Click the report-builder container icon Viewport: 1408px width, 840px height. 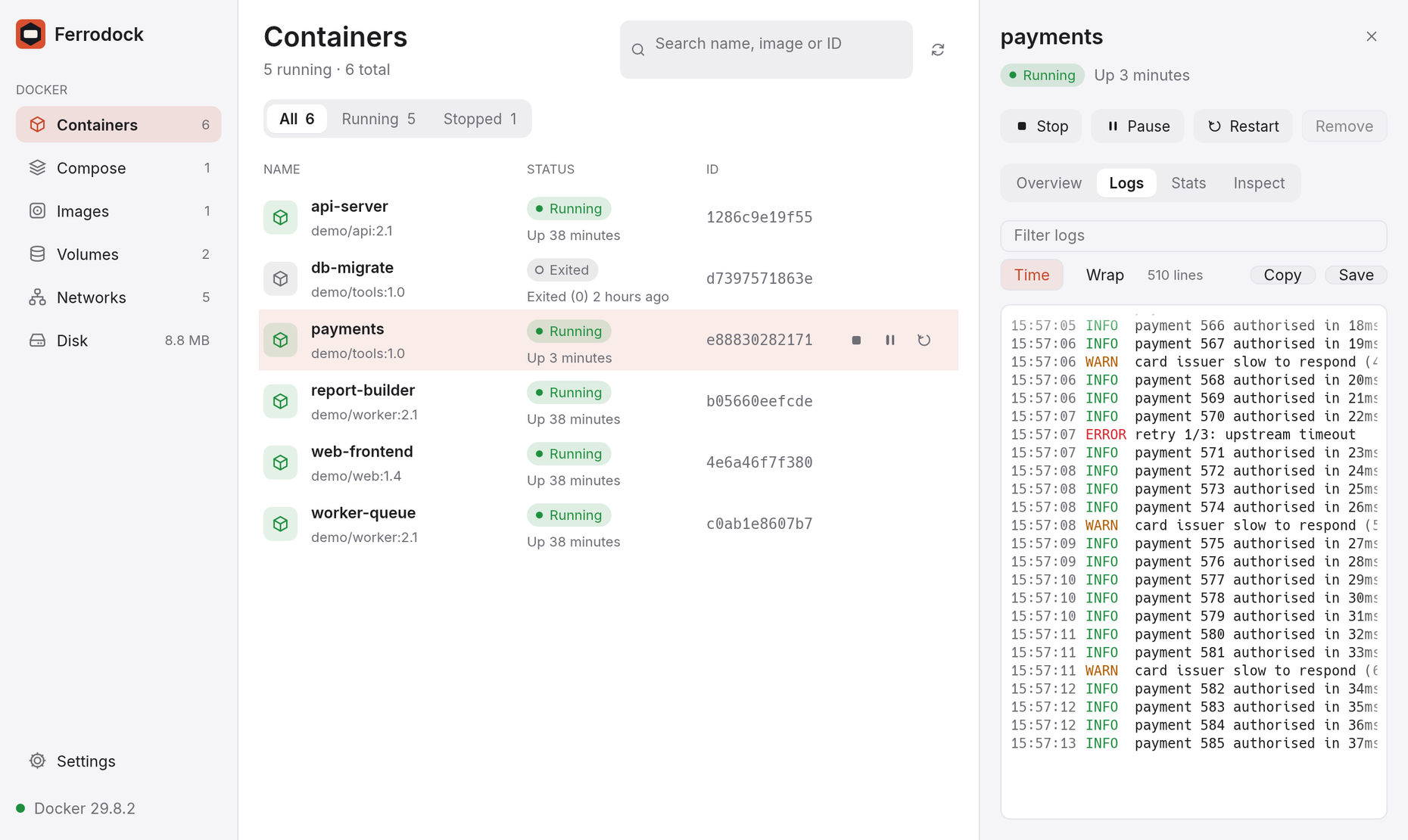coord(280,402)
